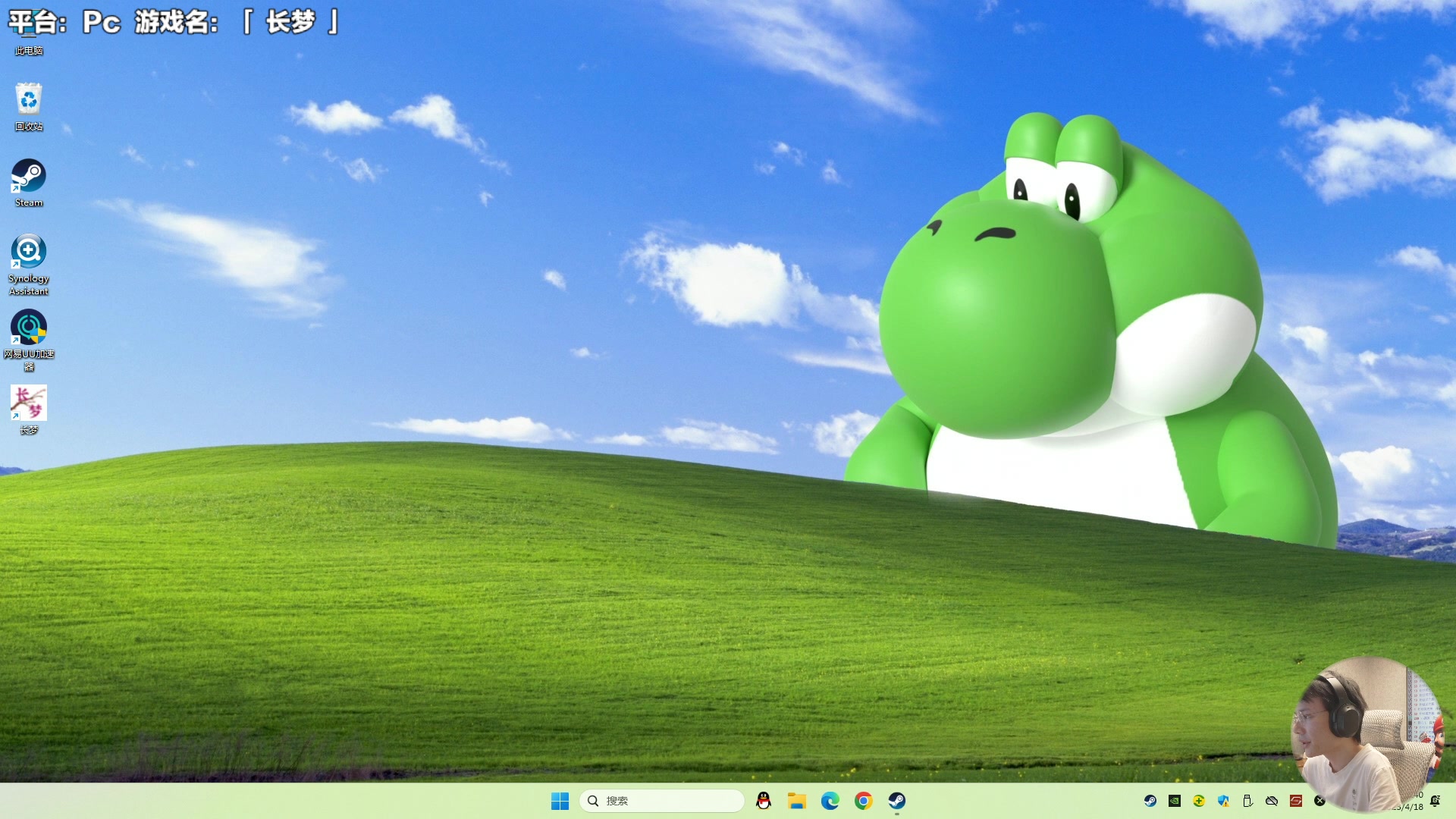Open QQ penguin from the taskbar
This screenshot has width=1456, height=819.
[764, 801]
